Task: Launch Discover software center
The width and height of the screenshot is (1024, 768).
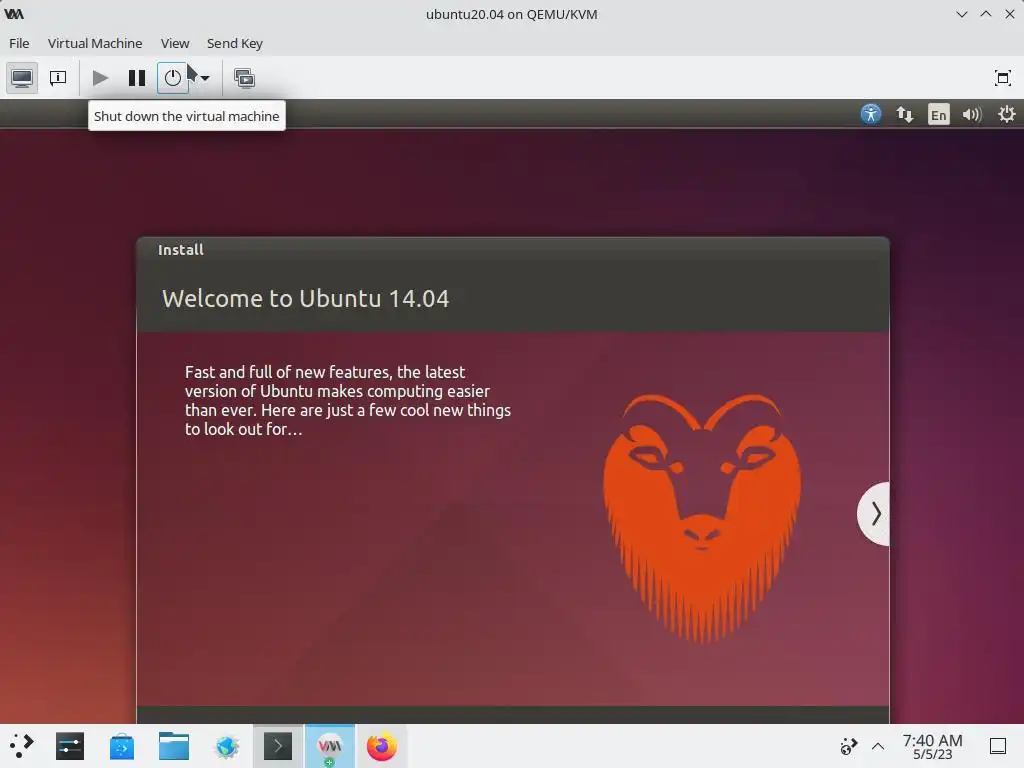Action: coord(121,746)
